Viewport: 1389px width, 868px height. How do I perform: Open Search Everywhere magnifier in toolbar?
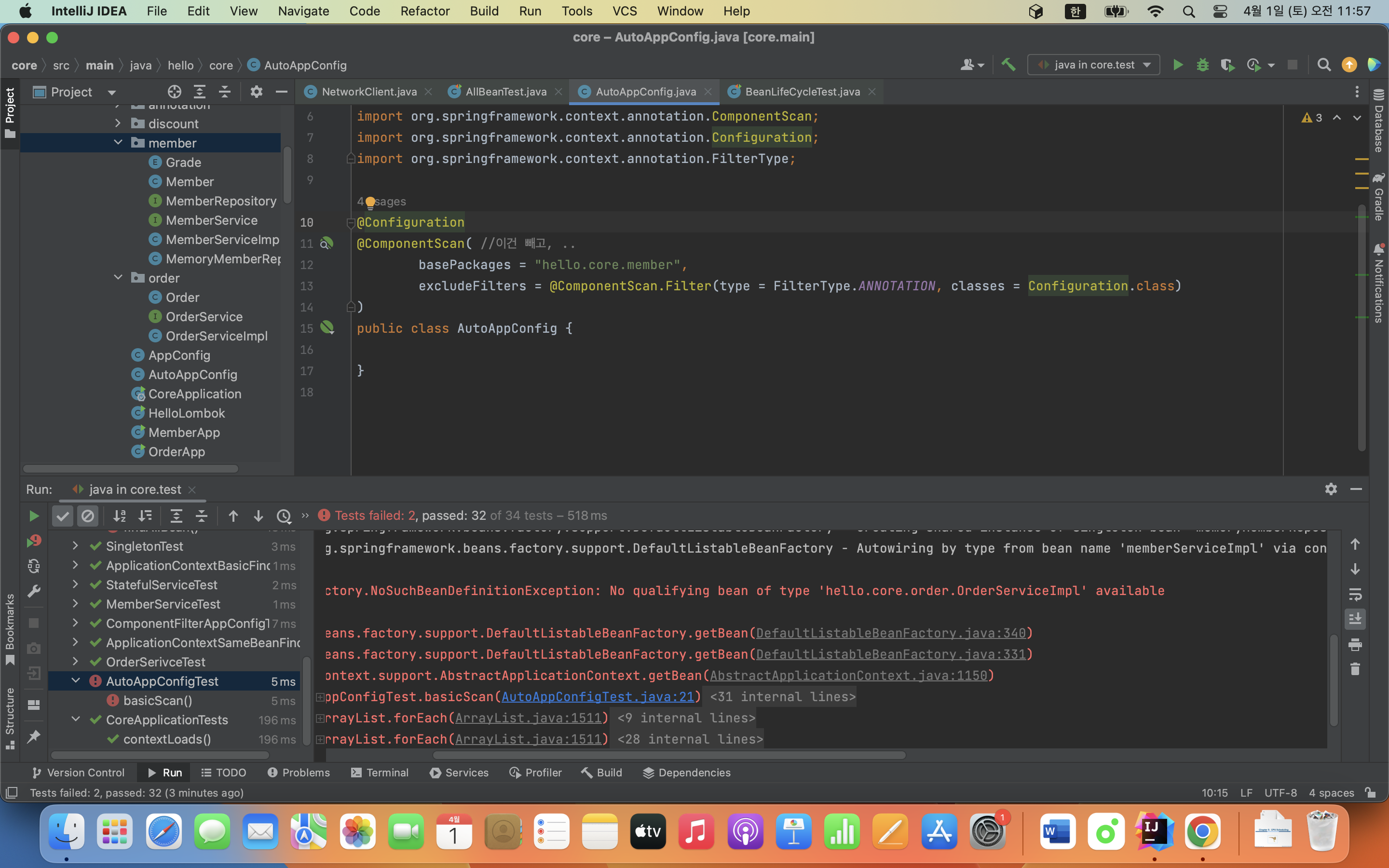pos(1323,65)
